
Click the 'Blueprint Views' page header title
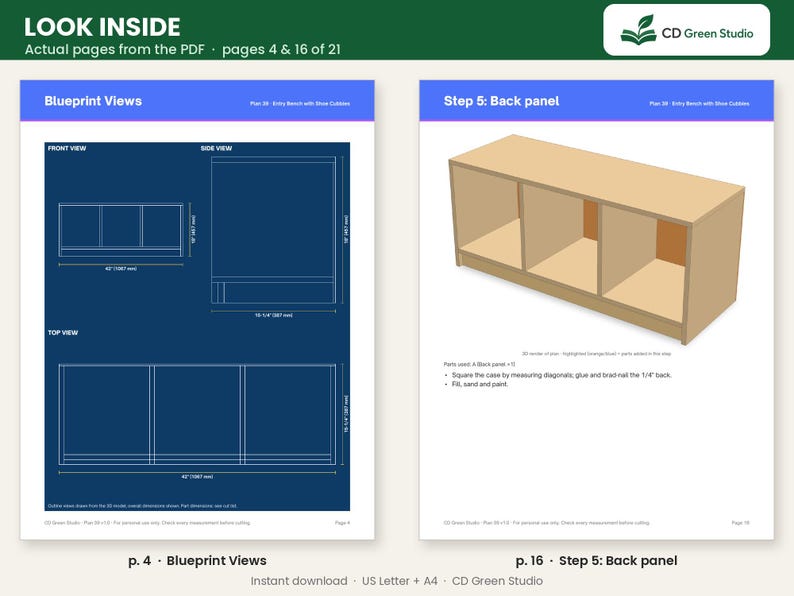(93, 101)
